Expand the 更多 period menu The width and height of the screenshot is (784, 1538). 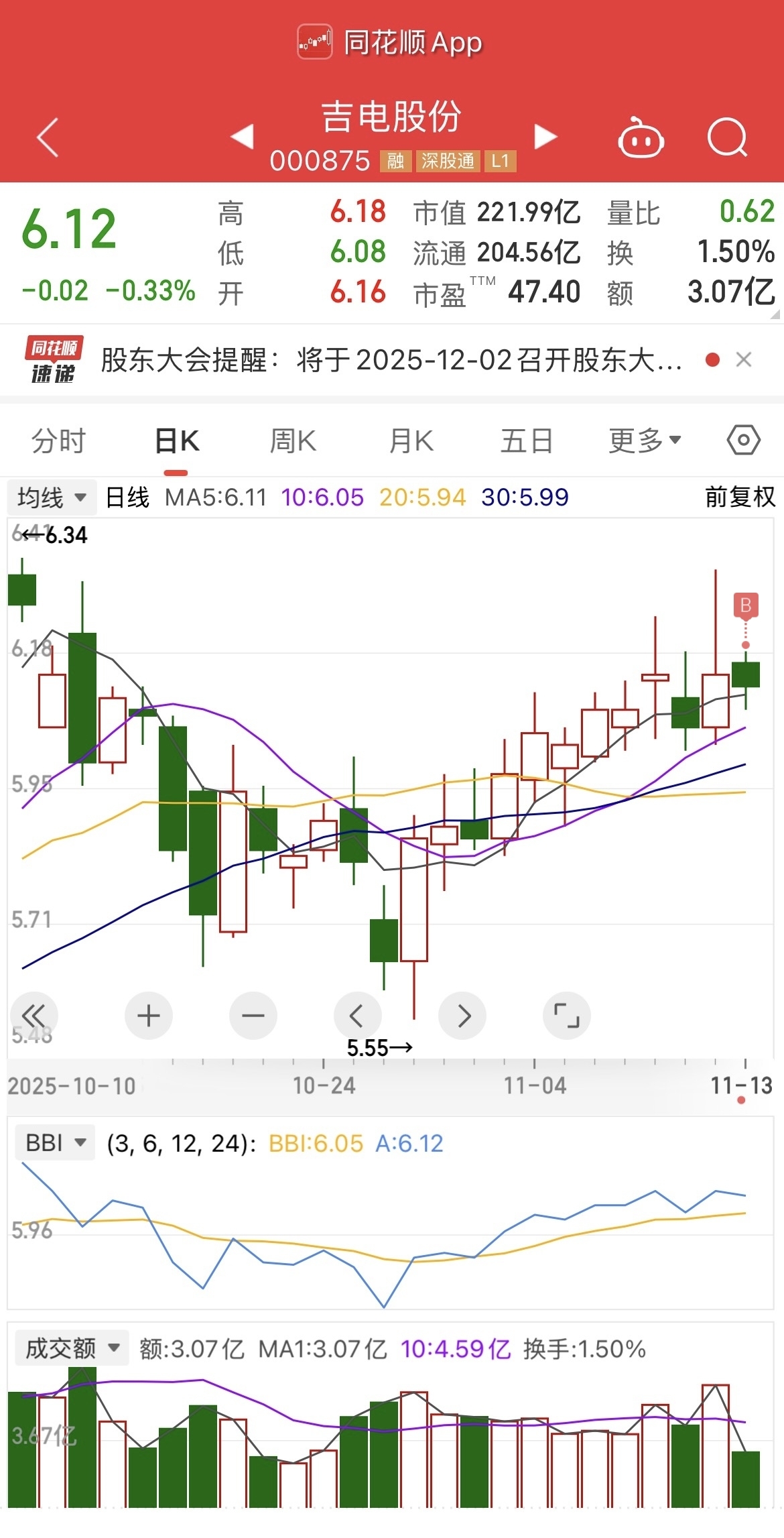tap(644, 440)
